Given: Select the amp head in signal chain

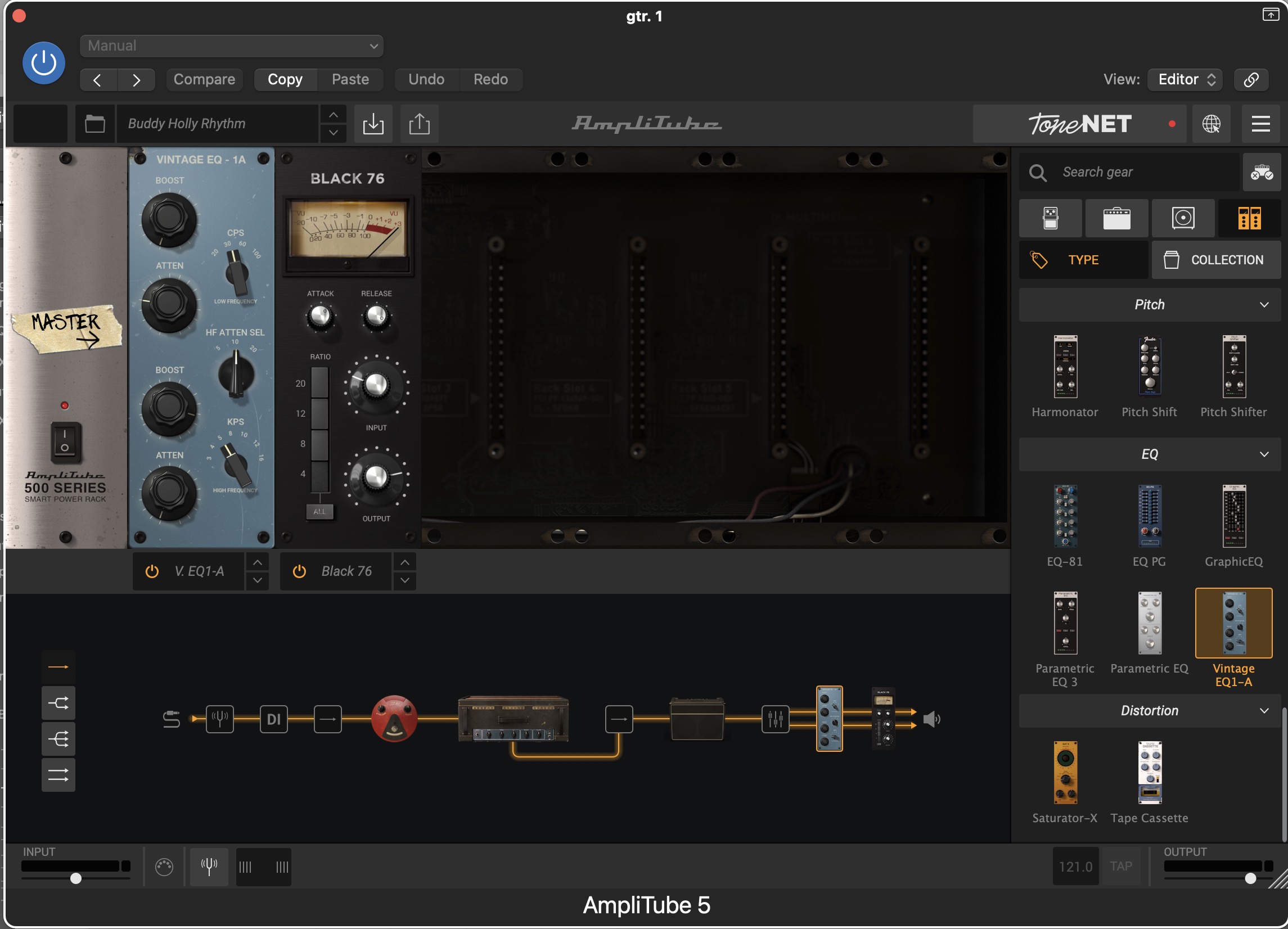Looking at the screenshot, I should 514,719.
